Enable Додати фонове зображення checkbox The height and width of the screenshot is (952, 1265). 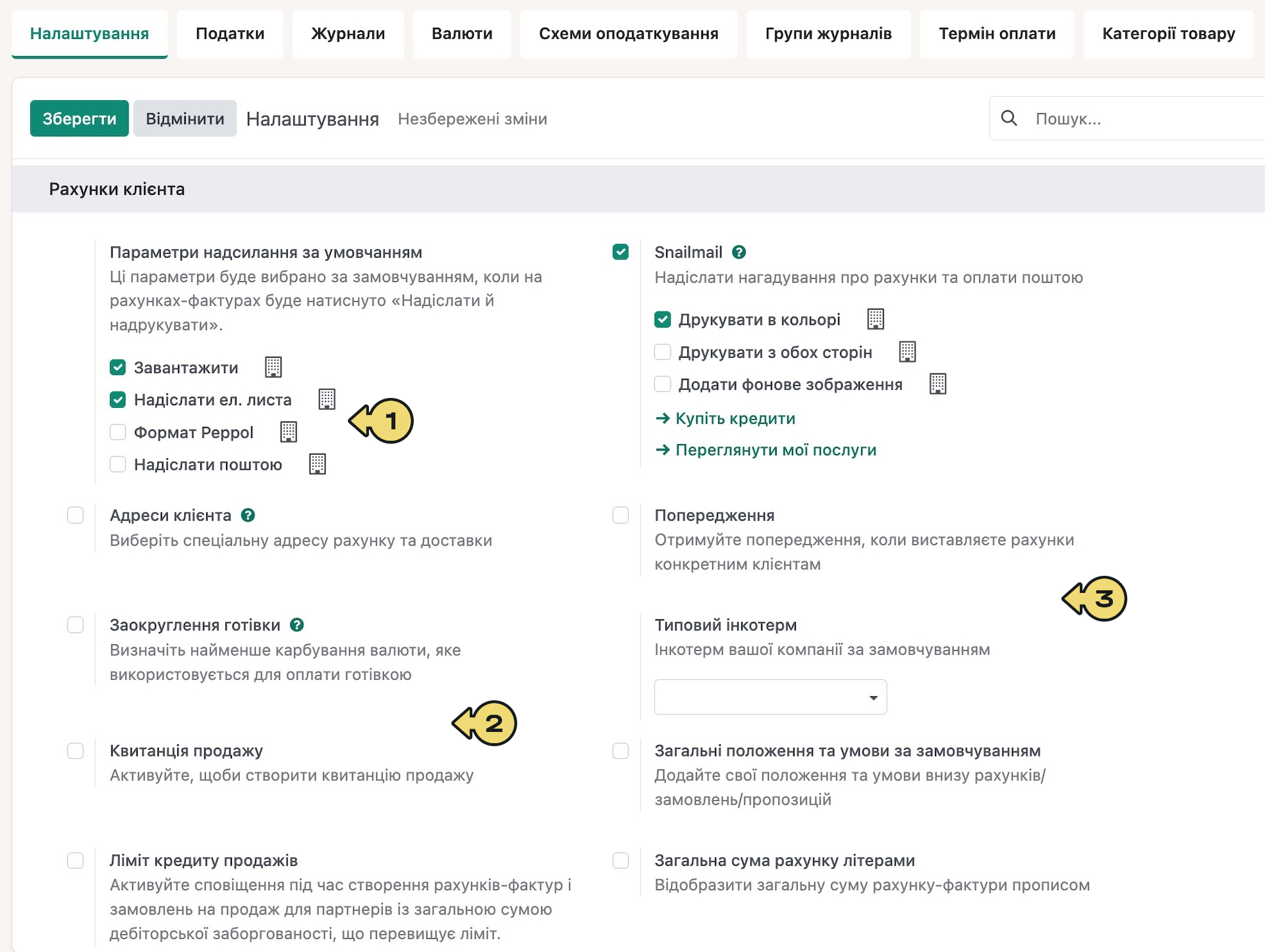(x=663, y=383)
